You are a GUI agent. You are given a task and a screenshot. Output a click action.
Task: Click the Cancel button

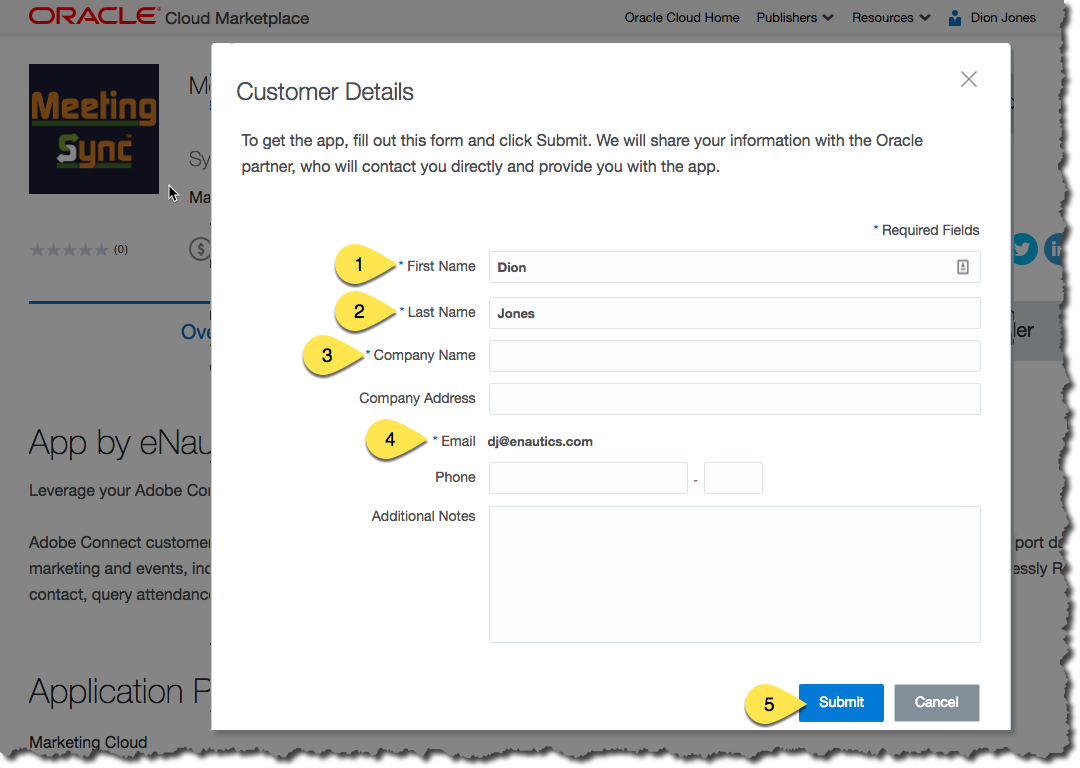point(936,702)
